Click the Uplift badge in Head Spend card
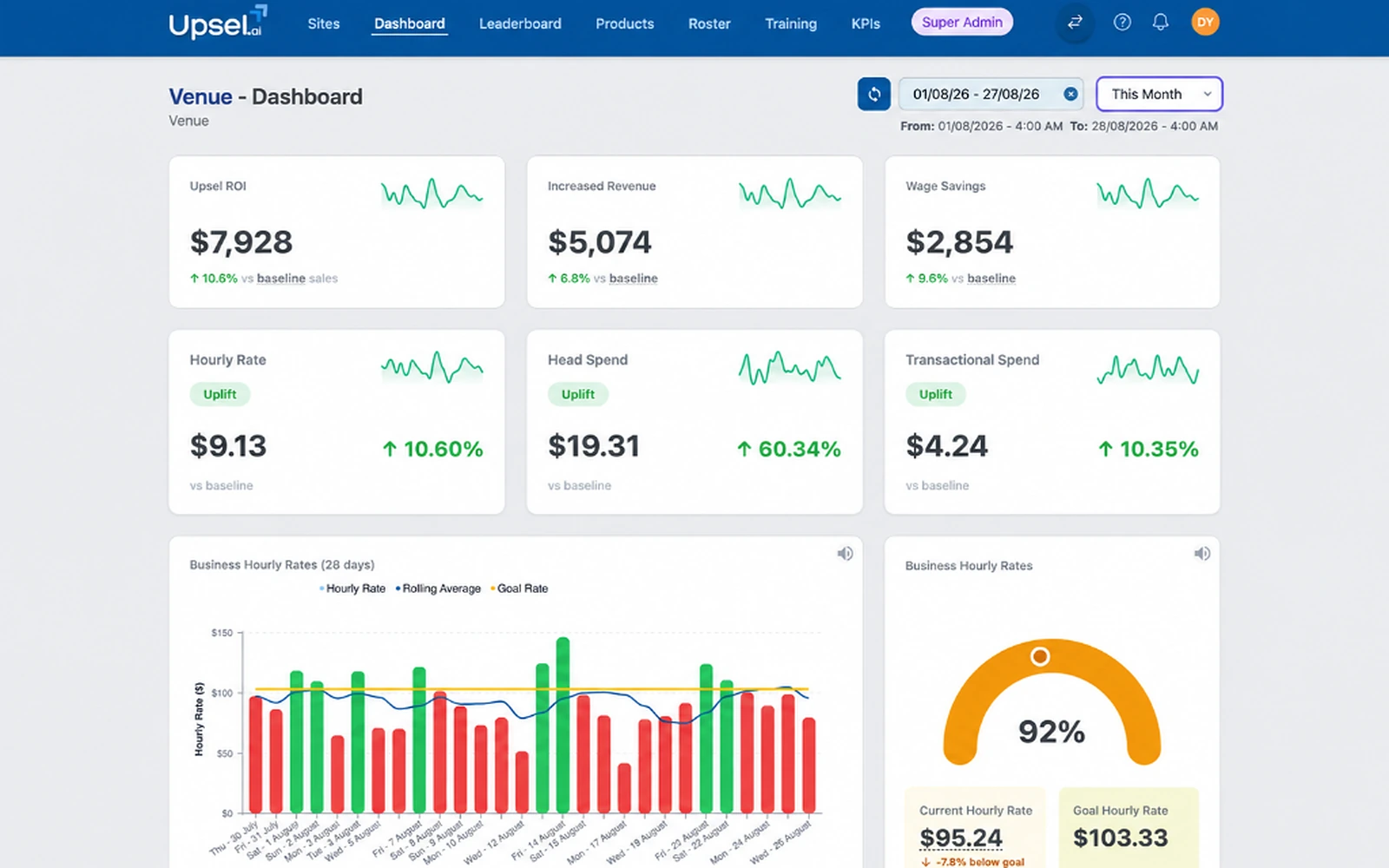Screen dimensions: 1389x868 (578, 394)
